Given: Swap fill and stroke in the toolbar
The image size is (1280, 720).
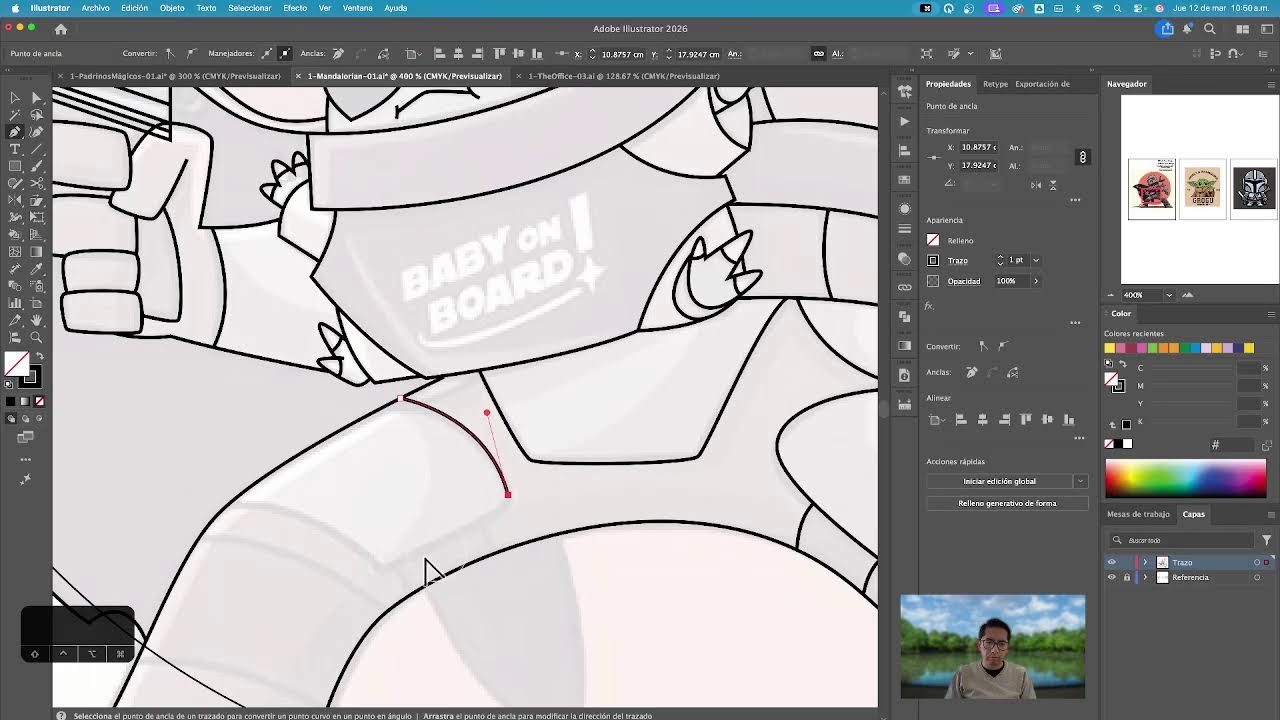Looking at the screenshot, I should pyautogui.click(x=40, y=356).
